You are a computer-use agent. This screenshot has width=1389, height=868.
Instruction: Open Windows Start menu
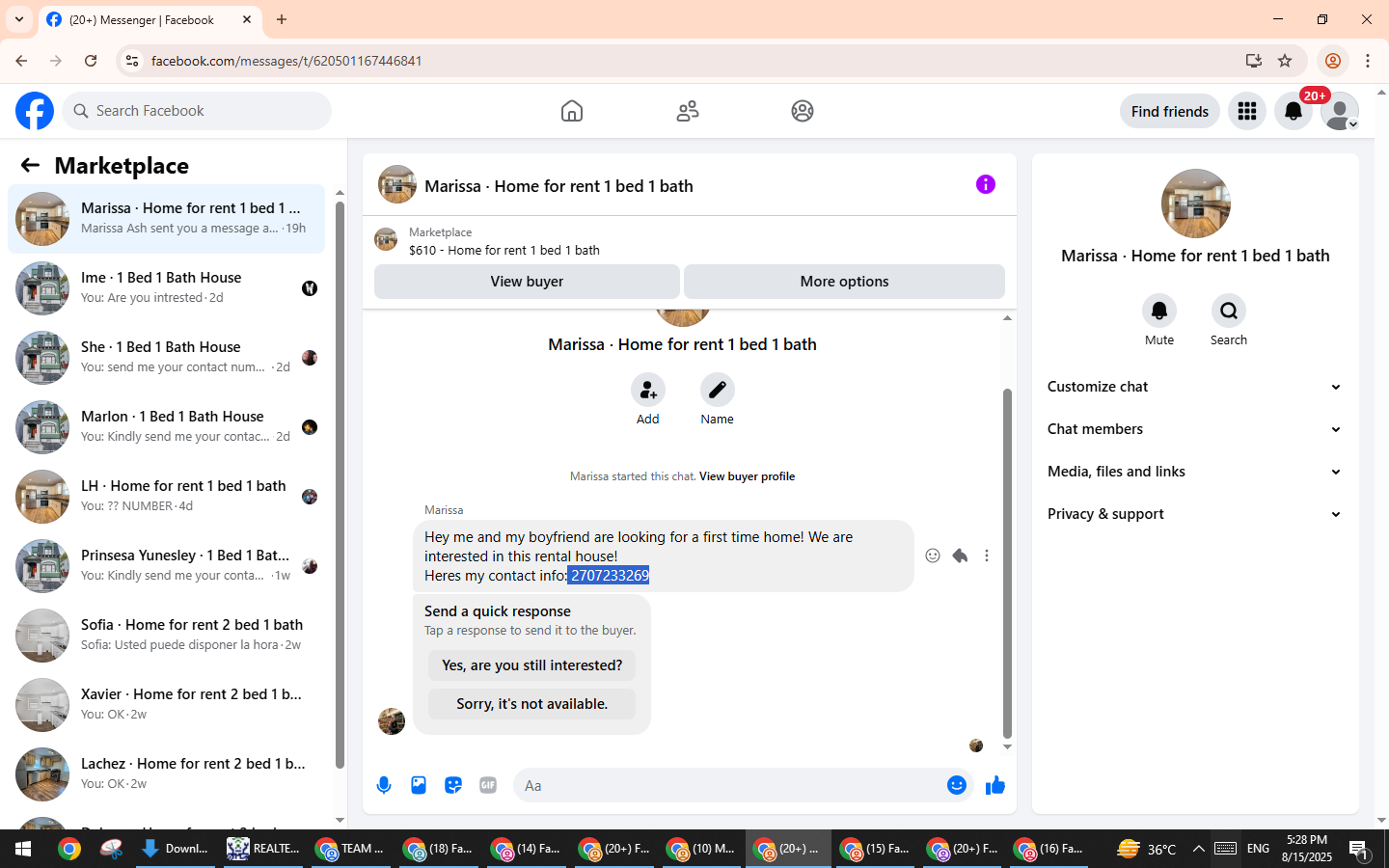click(23, 849)
